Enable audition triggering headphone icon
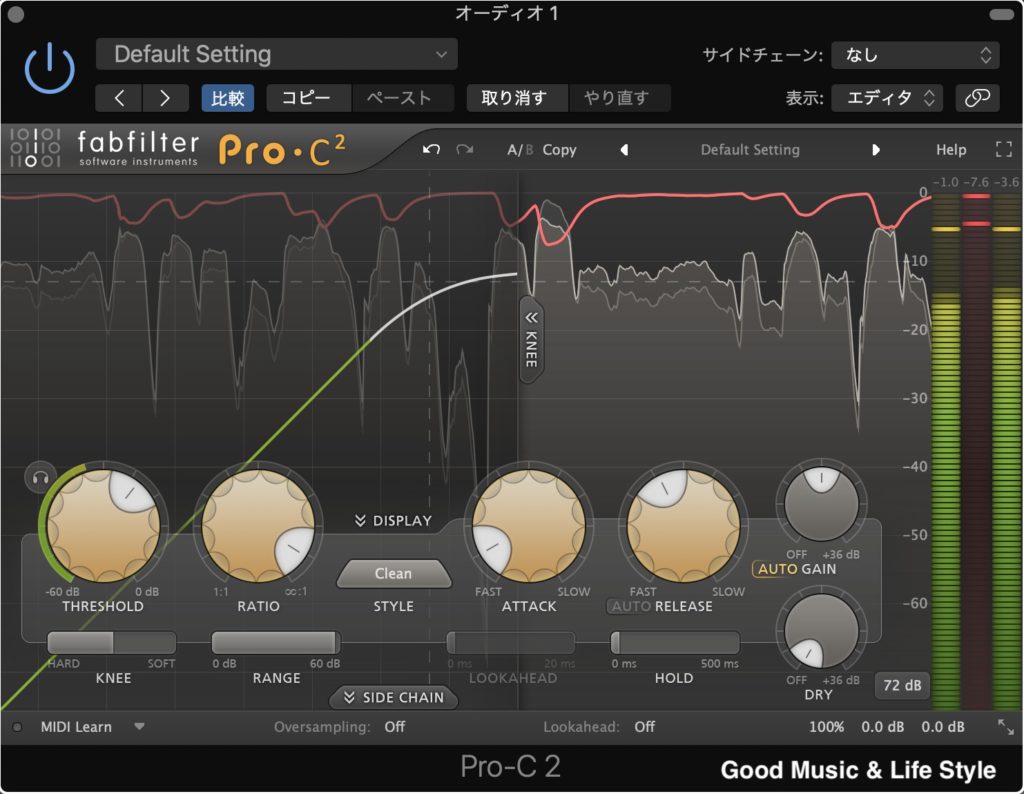The image size is (1024, 794). coord(40,478)
